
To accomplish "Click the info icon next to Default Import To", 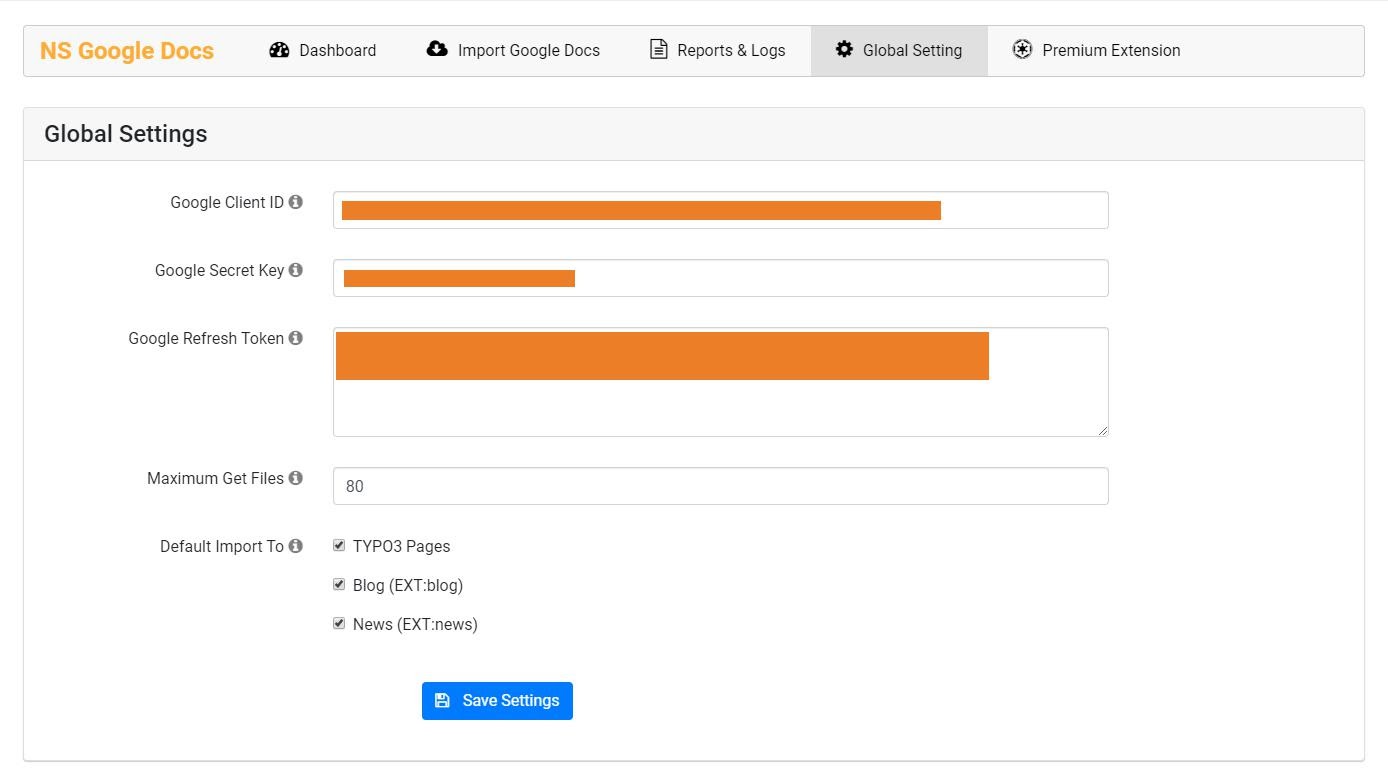I will coord(296,546).
